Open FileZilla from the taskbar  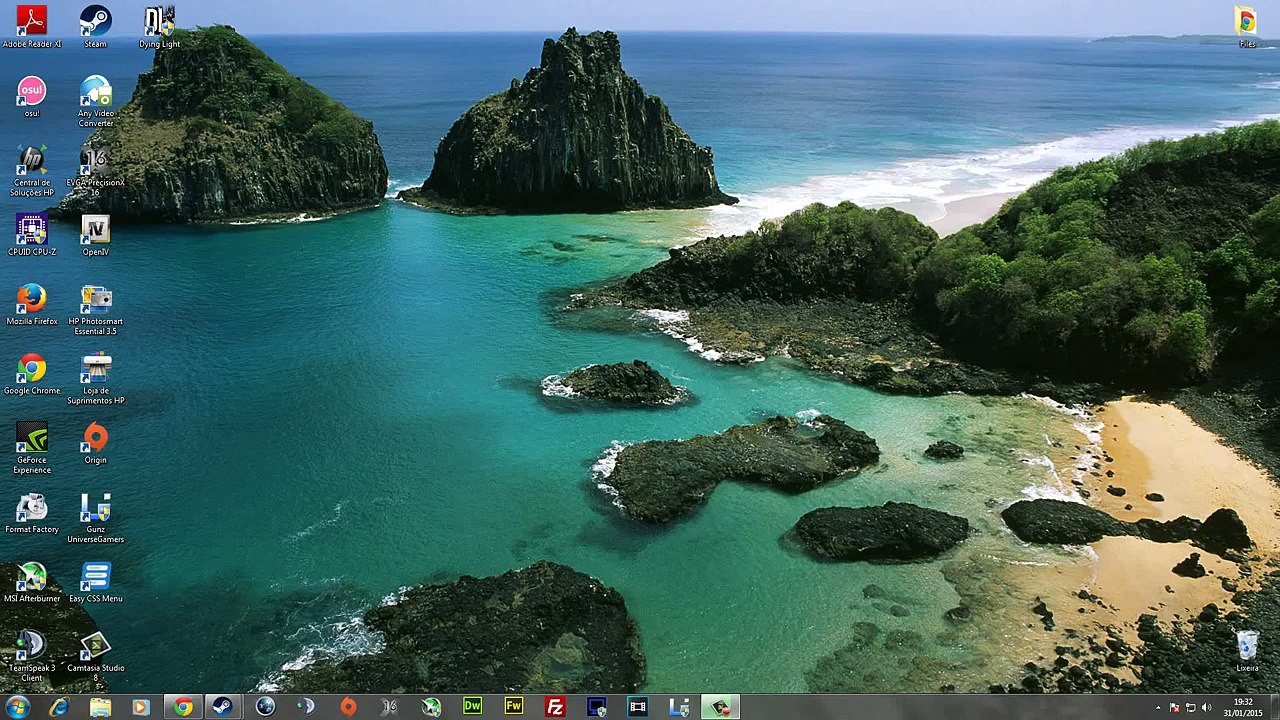click(x=555, y=707)
